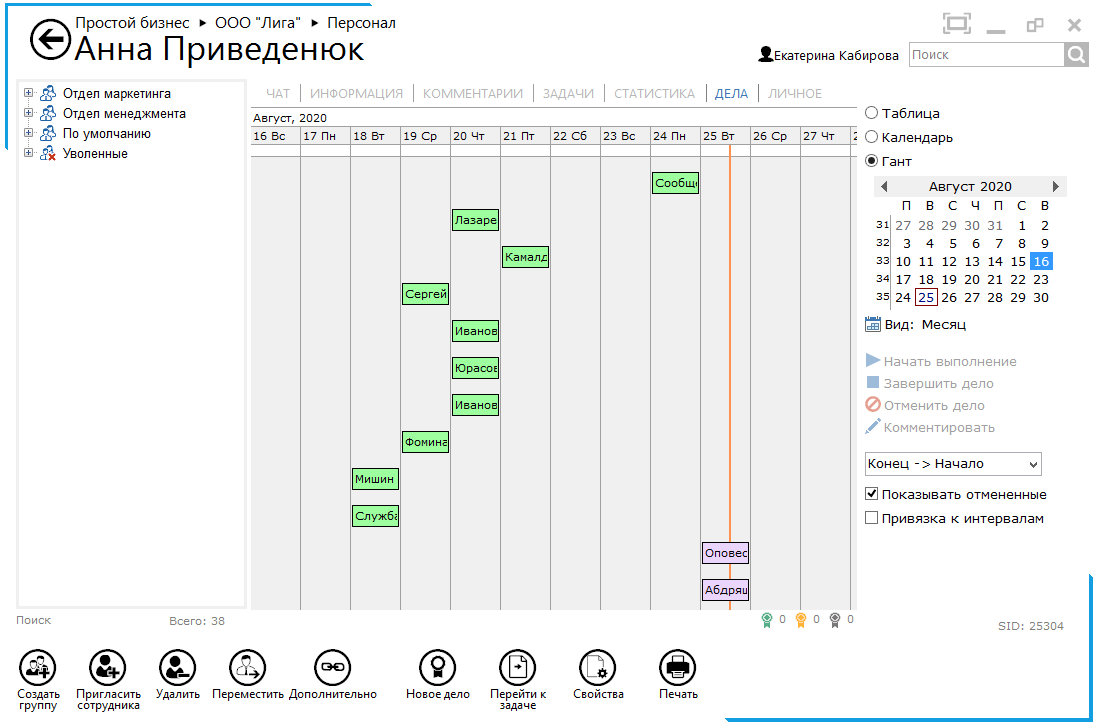Select the Календарь view radio button

click(x=872, y=137)
